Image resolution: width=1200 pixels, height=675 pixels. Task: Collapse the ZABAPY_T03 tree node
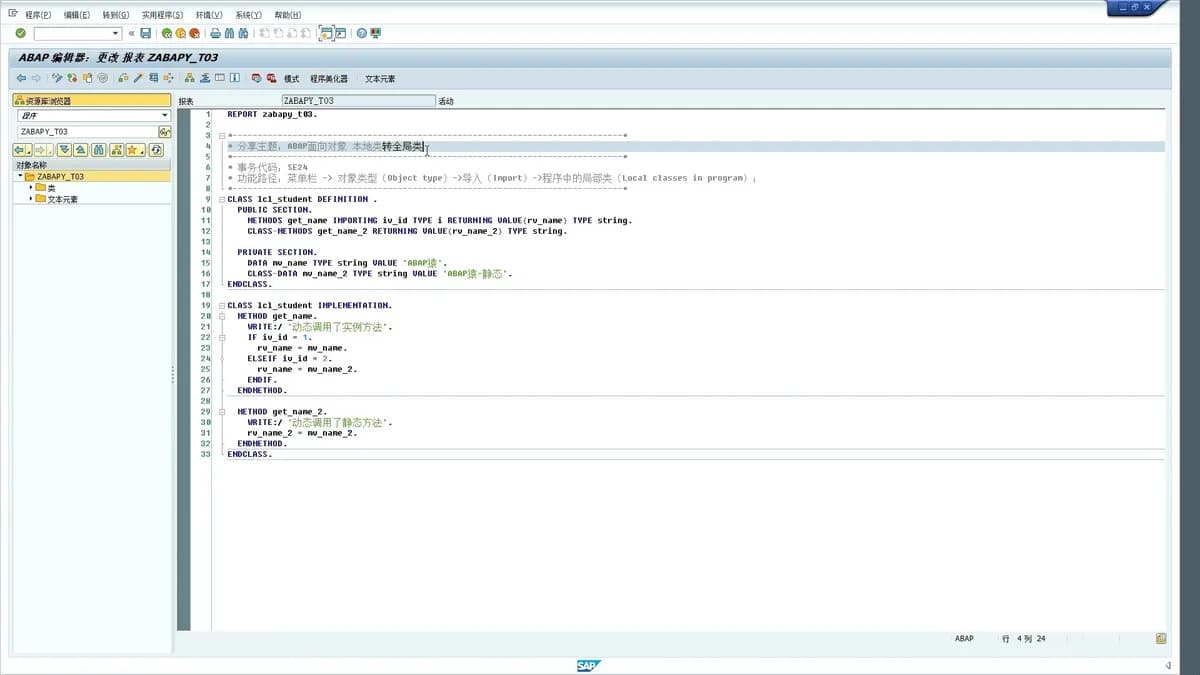pyautogui.click(x=20, y=176)
